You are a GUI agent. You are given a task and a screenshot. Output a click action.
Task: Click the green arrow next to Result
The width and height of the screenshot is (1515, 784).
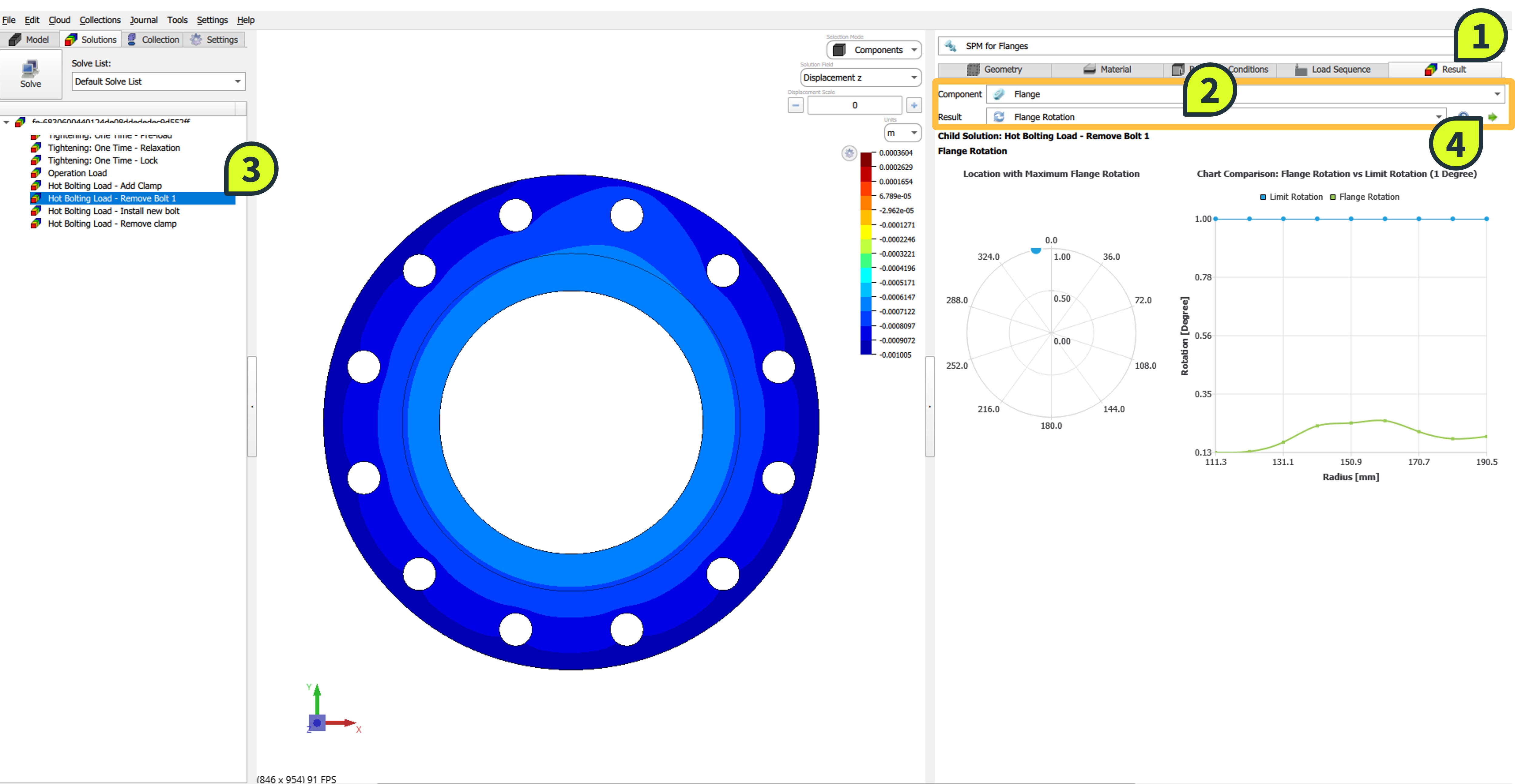[1492, 117]
